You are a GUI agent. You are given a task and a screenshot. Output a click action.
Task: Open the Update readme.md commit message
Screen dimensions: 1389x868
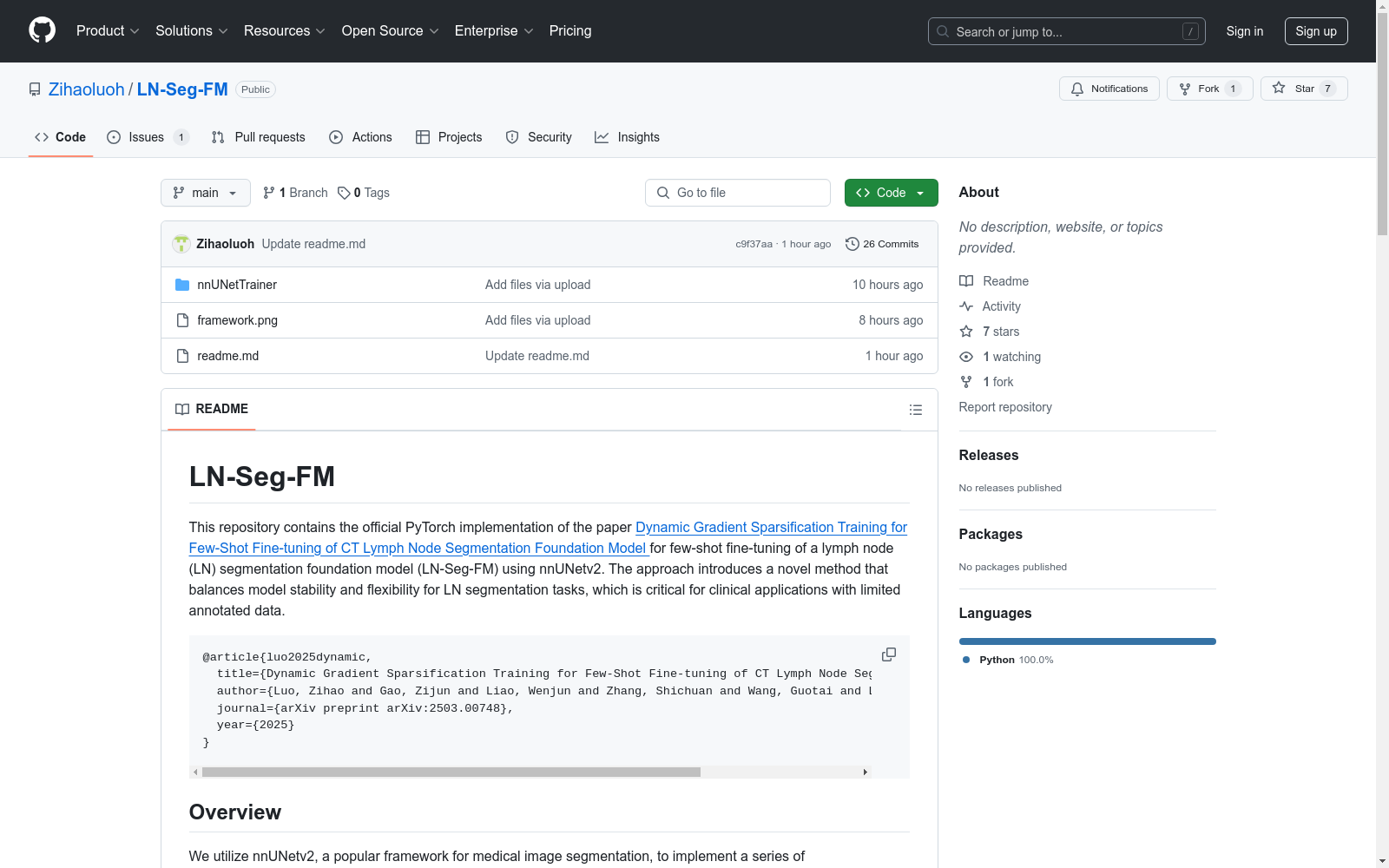pos(313,244)
